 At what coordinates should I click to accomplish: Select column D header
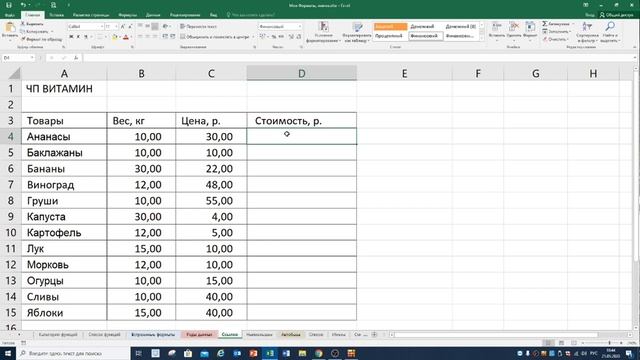(x=301, y=73)
